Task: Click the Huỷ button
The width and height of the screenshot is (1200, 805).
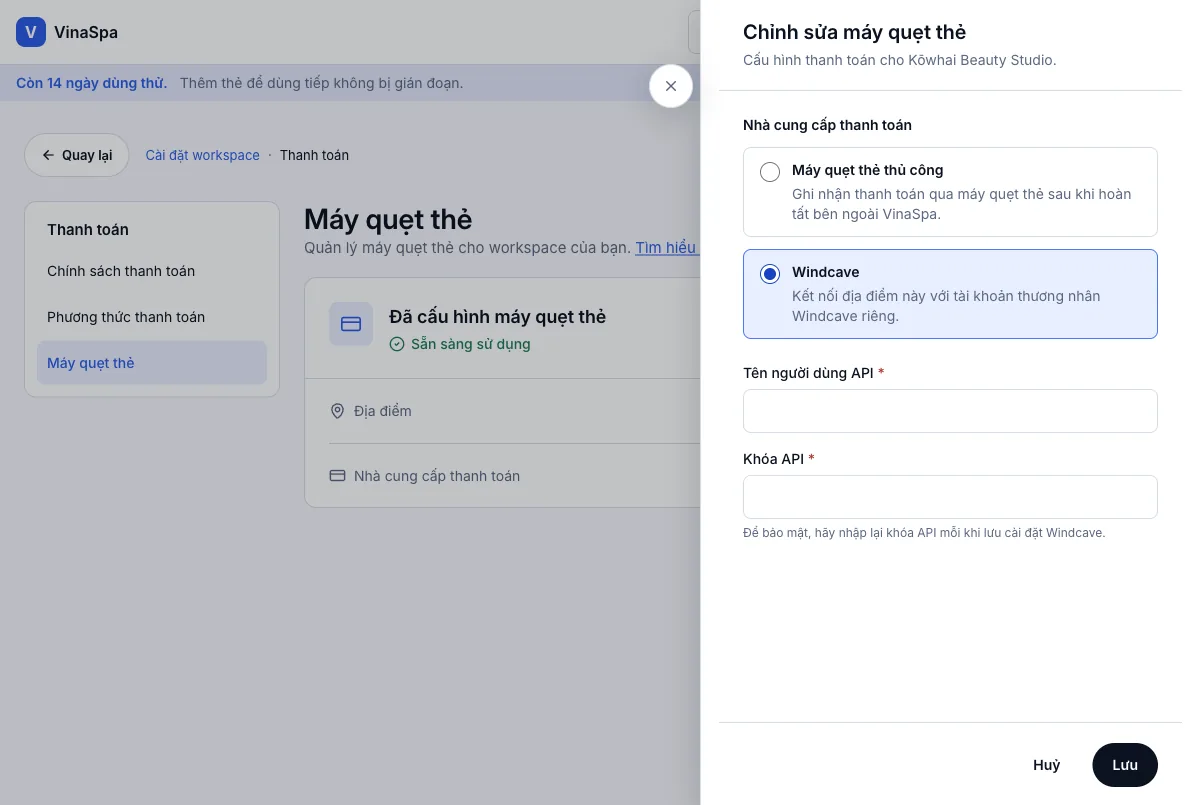Action: tap(1046, 765)
